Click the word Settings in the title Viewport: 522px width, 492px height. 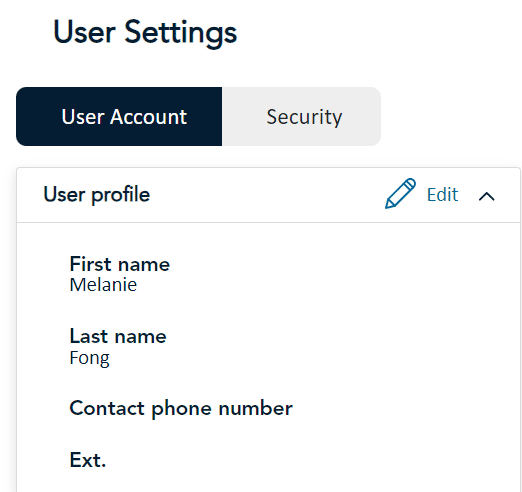pyautogui.click(x=181, y=35)
